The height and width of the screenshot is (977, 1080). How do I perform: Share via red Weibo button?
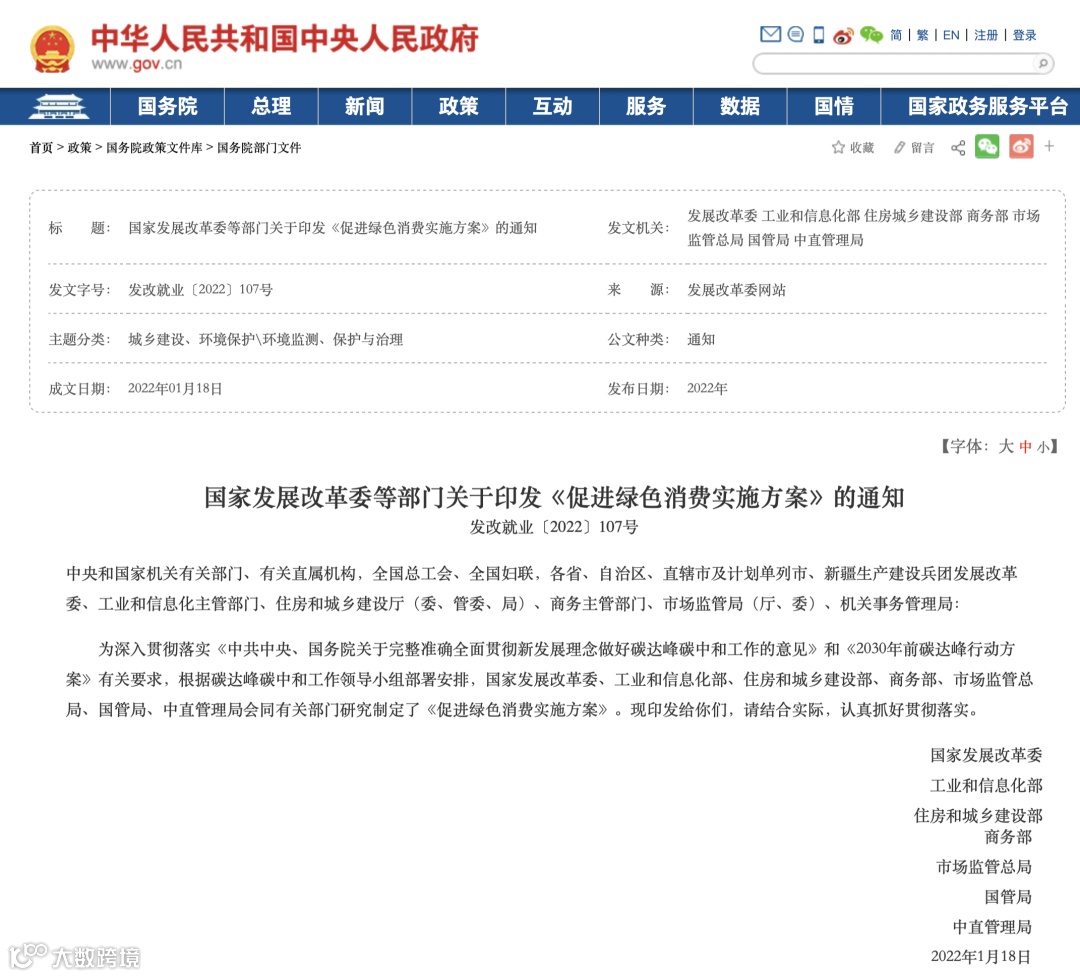tap(1021, 147)
